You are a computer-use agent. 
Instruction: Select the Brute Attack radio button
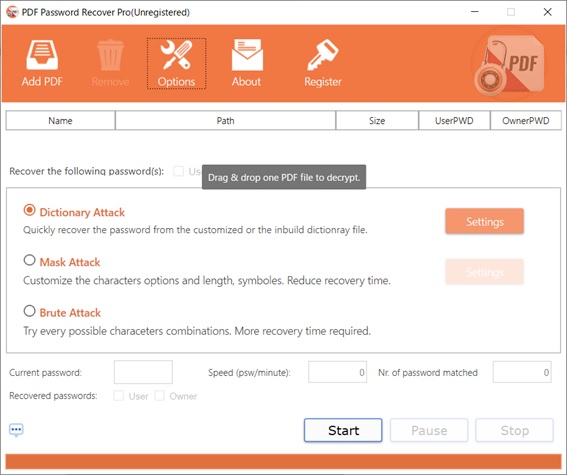click(29, 311)
